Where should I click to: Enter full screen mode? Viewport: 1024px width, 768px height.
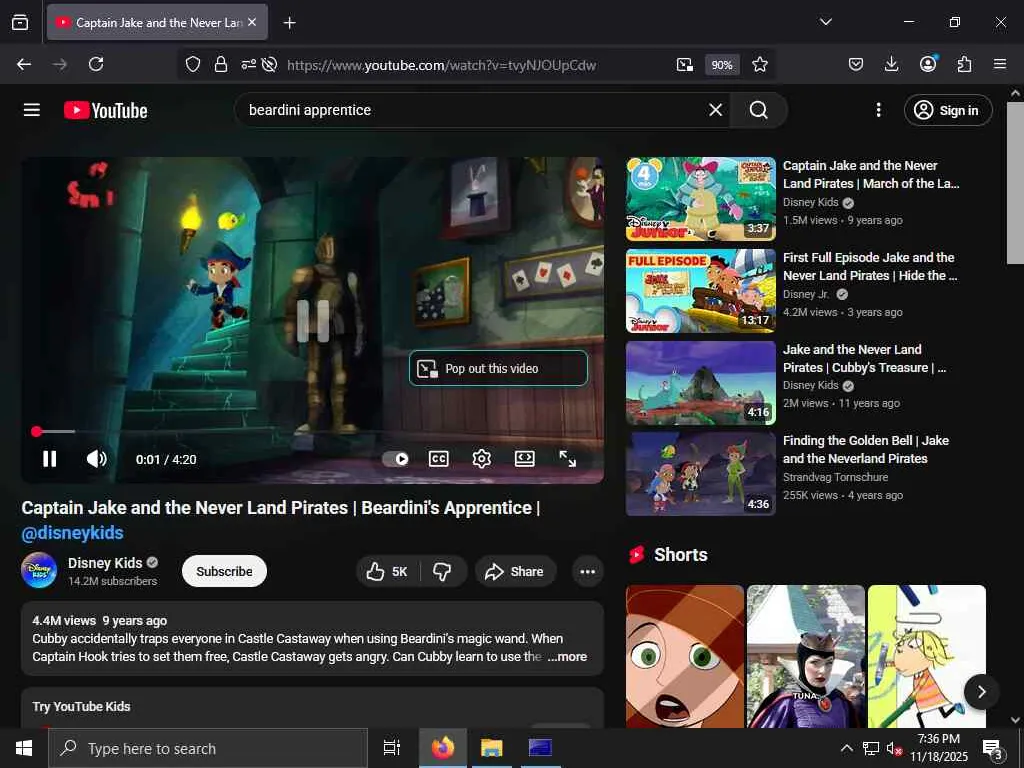tap(568, 459)
